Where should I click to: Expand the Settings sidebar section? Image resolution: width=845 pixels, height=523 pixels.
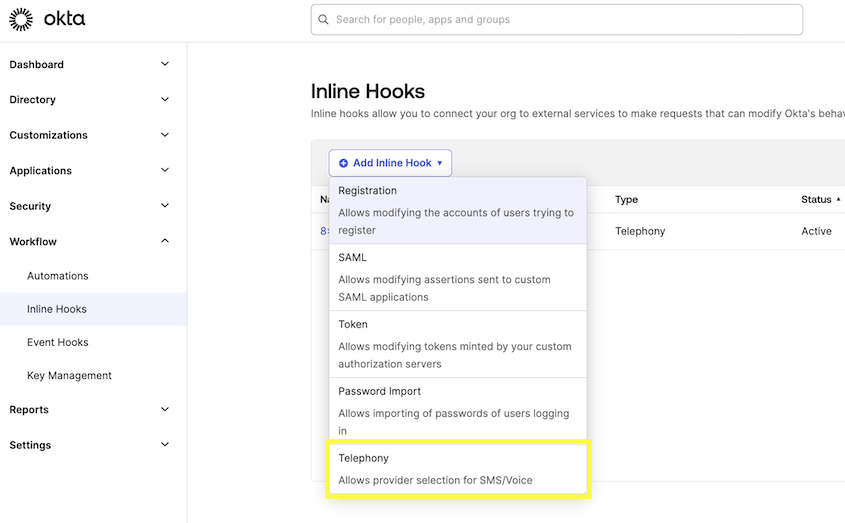pos(165,445)
